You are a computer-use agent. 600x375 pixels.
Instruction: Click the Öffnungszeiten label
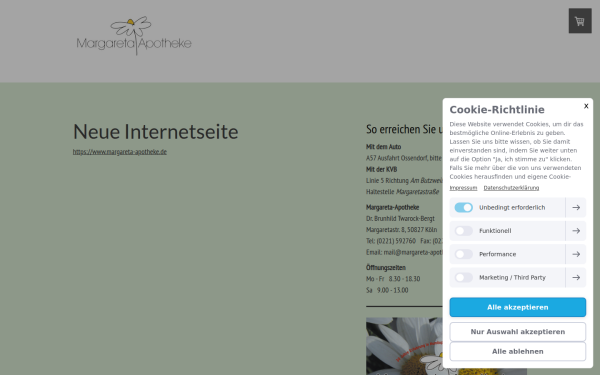pos(386,267)
